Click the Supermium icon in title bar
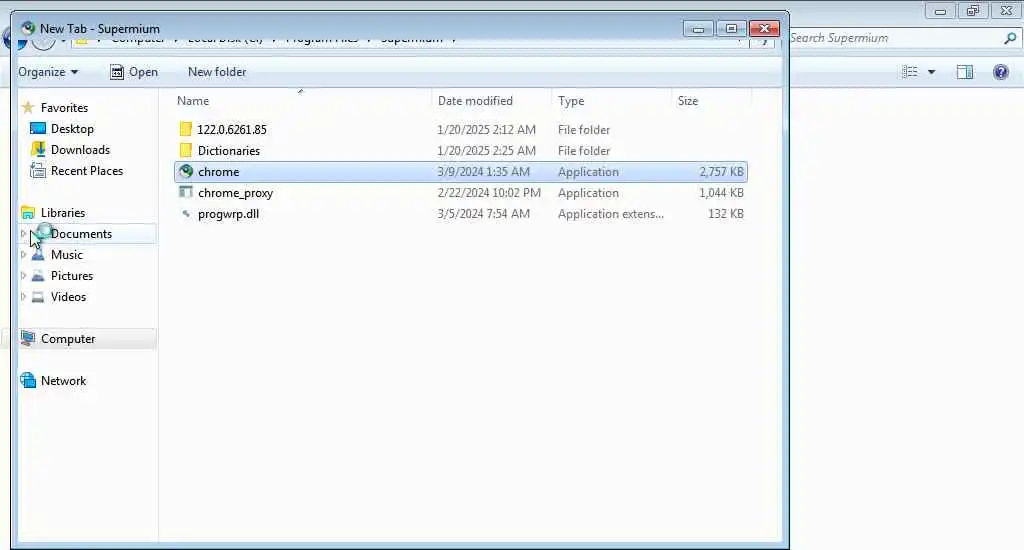The height and width of the screenshot is (550, 1024). click(27, 28)
